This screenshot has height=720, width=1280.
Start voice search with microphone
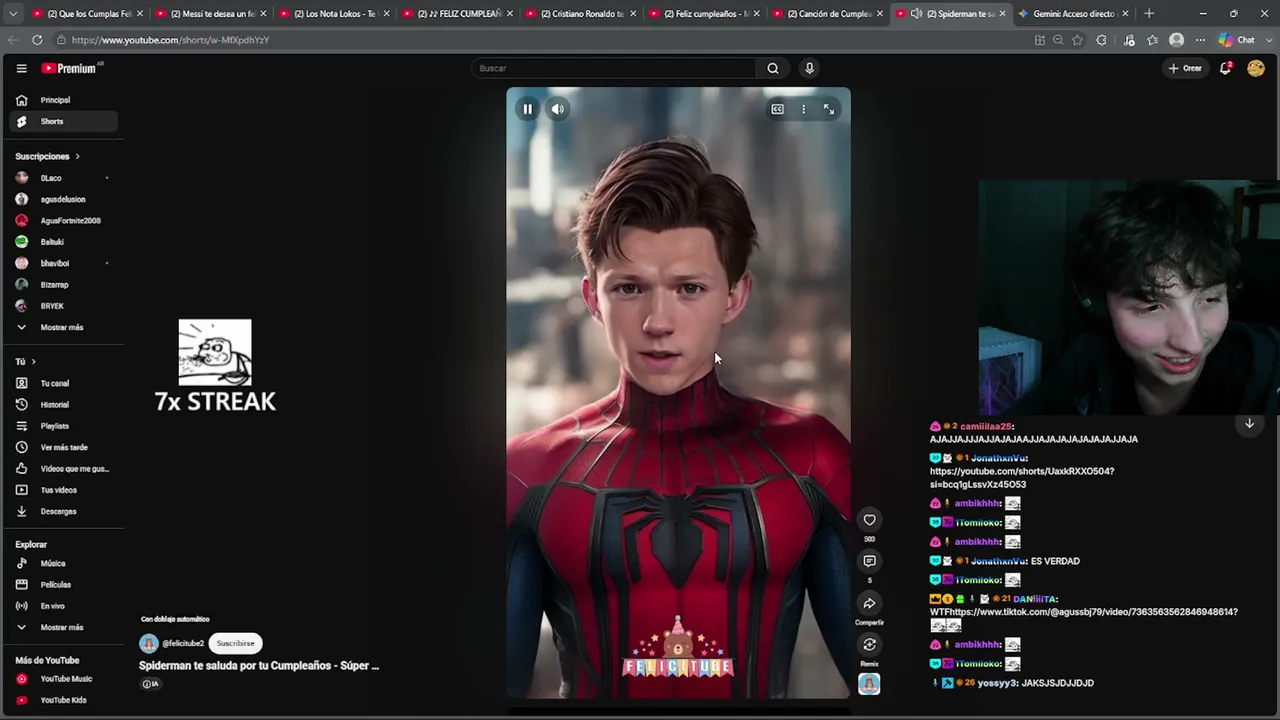point(809,68)
